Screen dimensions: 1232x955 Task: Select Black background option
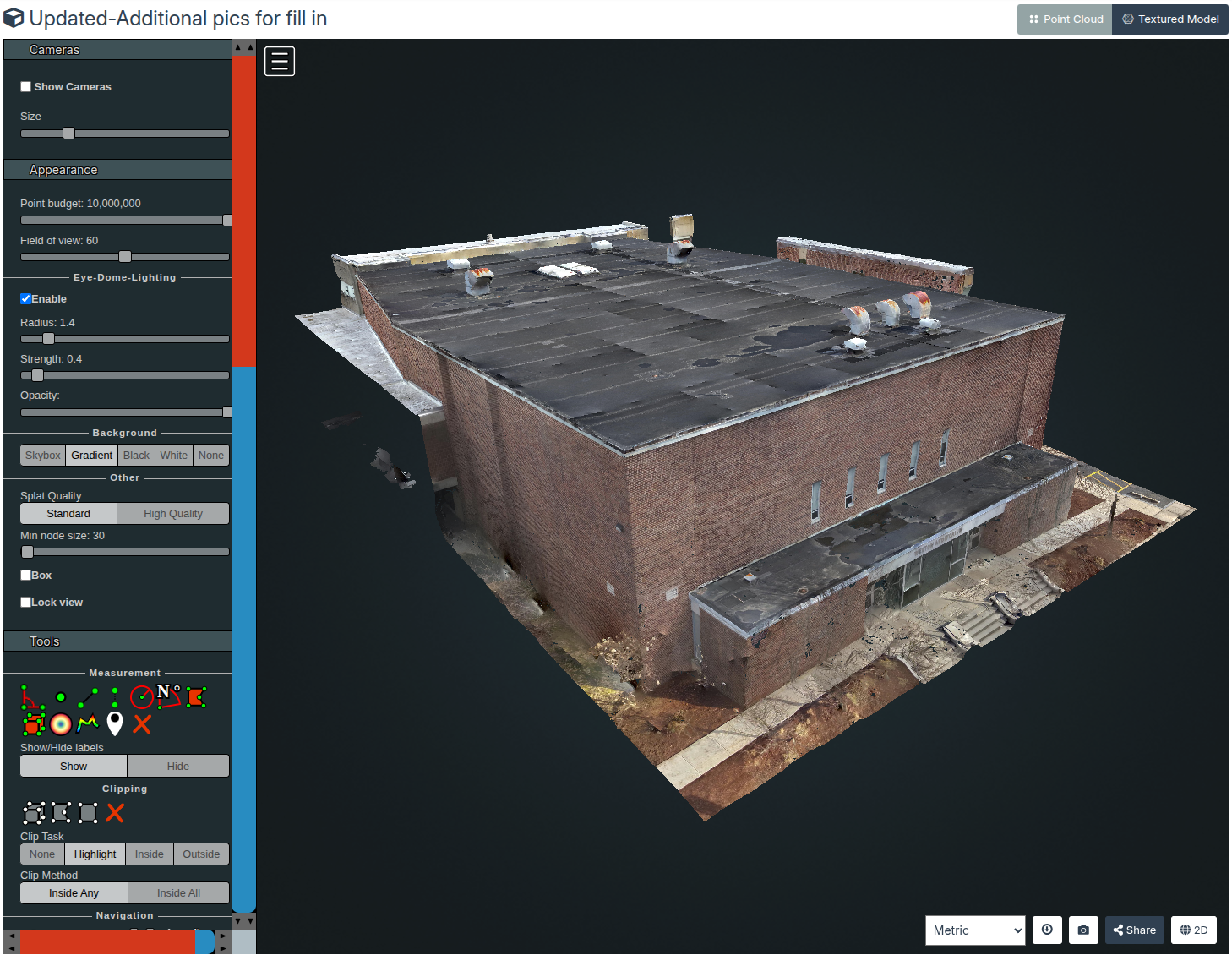[x=136, y=456]
